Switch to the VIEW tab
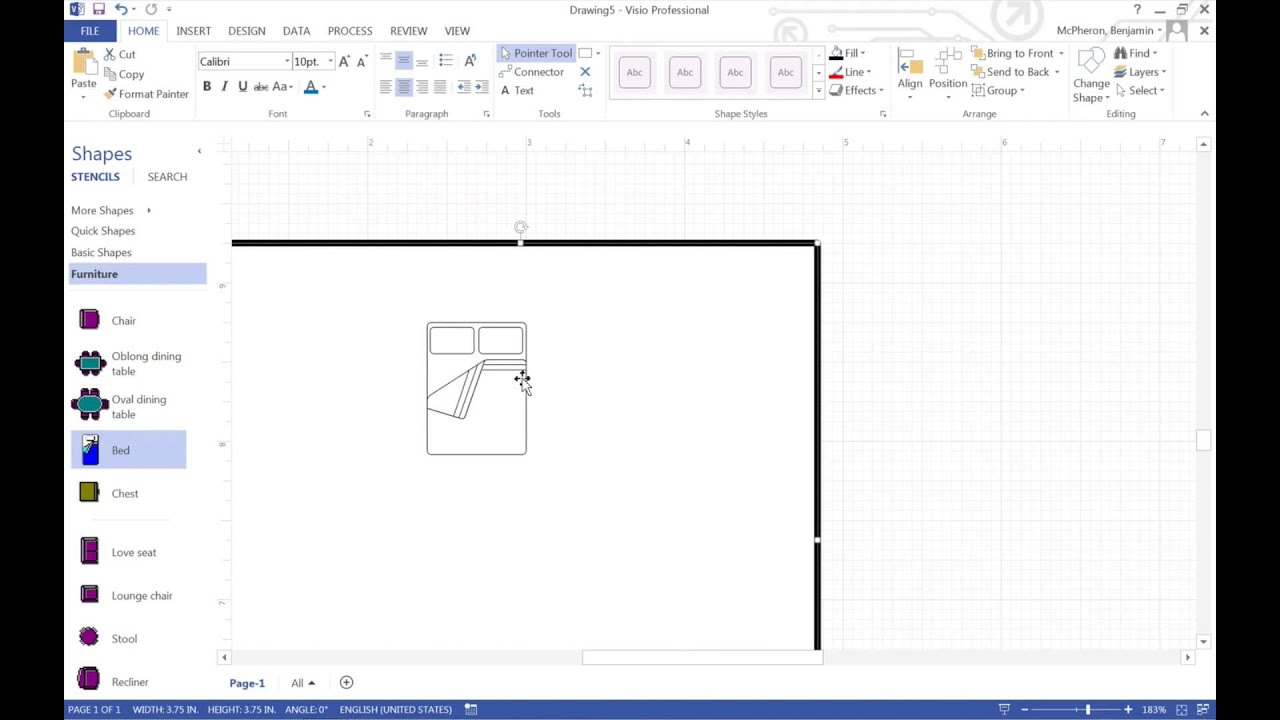Viewport: 1280px width, 720px height. (457, 31)
